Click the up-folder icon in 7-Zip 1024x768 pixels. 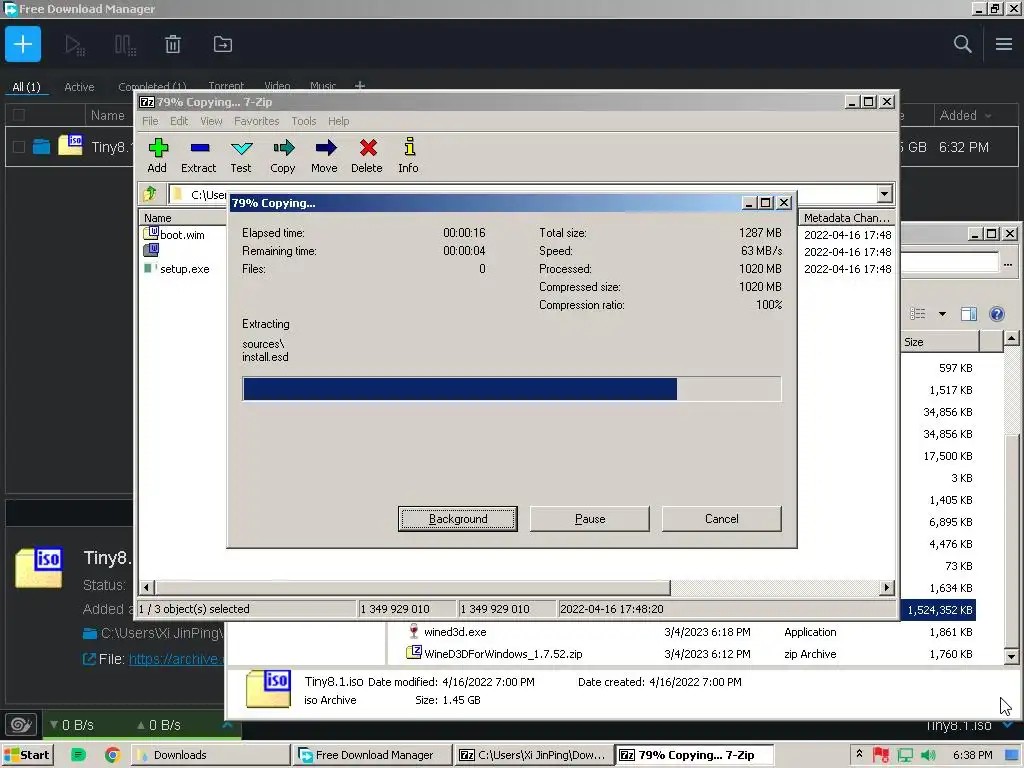coord(150,194)
